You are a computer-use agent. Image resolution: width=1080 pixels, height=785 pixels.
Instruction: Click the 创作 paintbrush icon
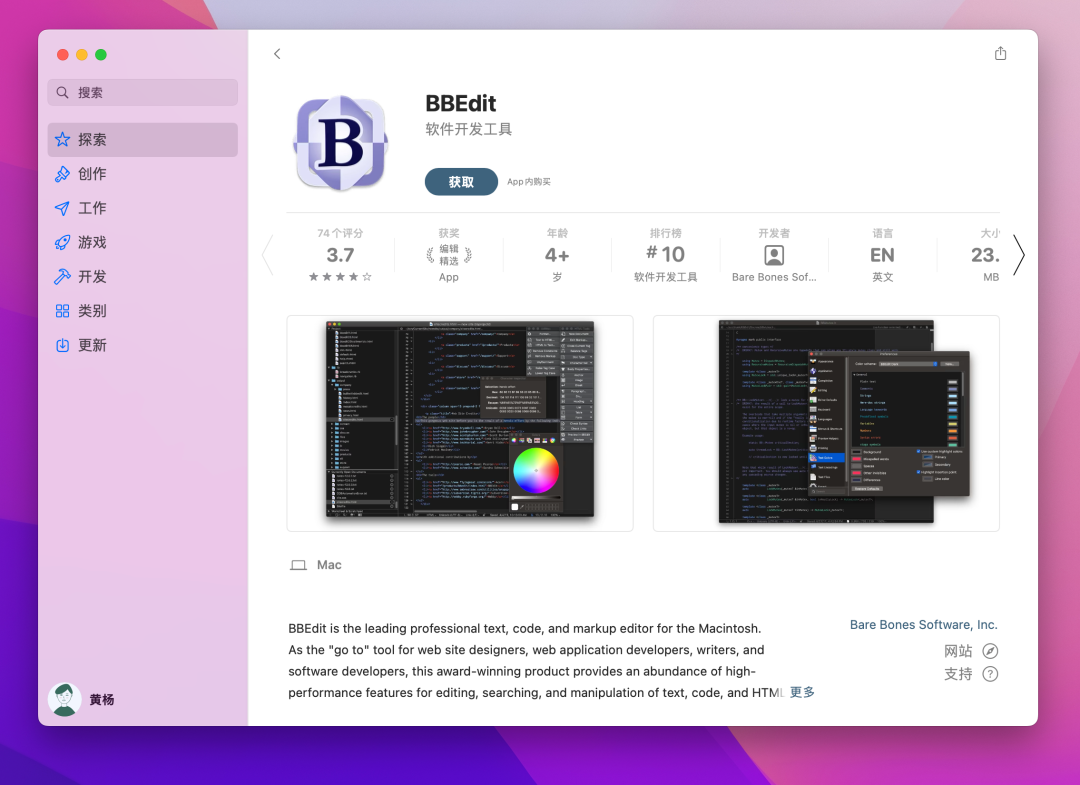(63, 174)
